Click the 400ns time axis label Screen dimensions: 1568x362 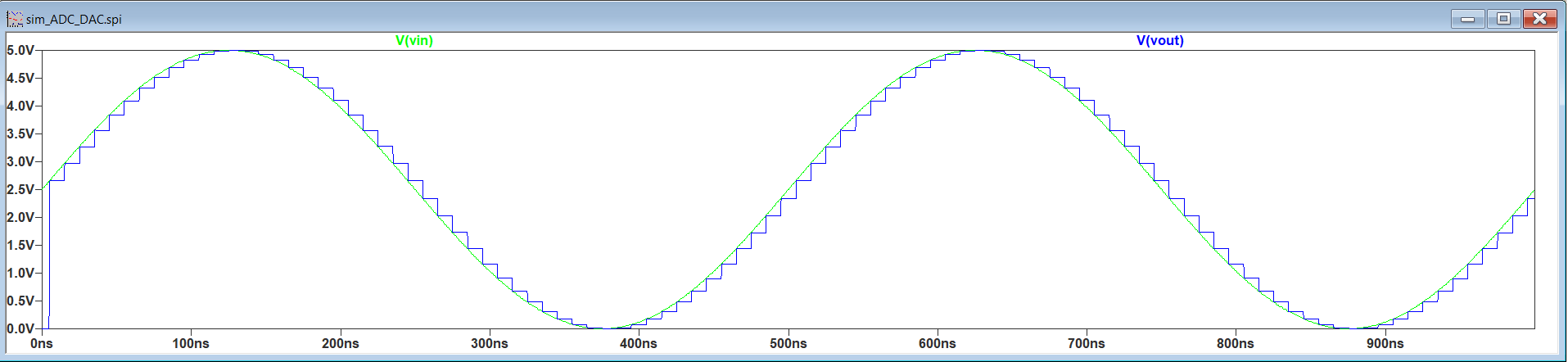pyautogui.click(x=639, y=344)
